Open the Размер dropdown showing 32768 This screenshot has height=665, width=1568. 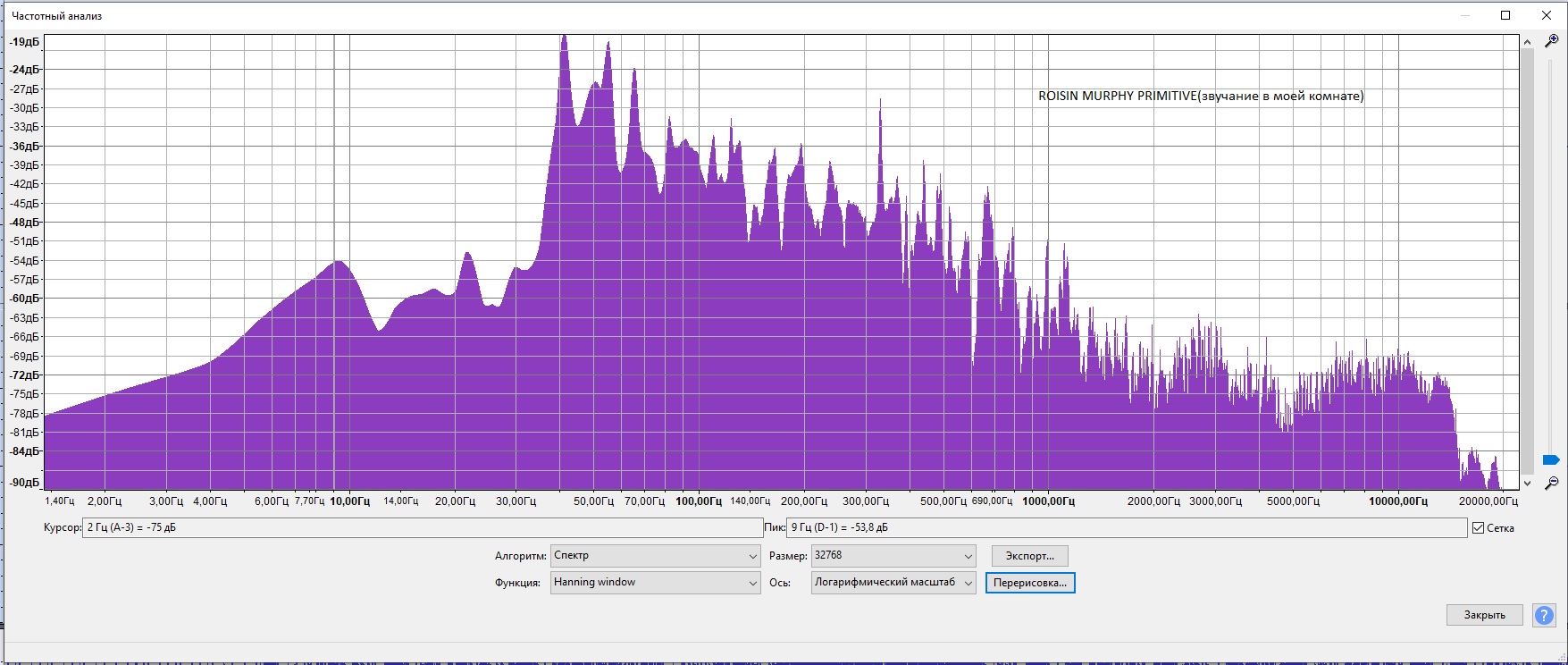coord(893,556)
